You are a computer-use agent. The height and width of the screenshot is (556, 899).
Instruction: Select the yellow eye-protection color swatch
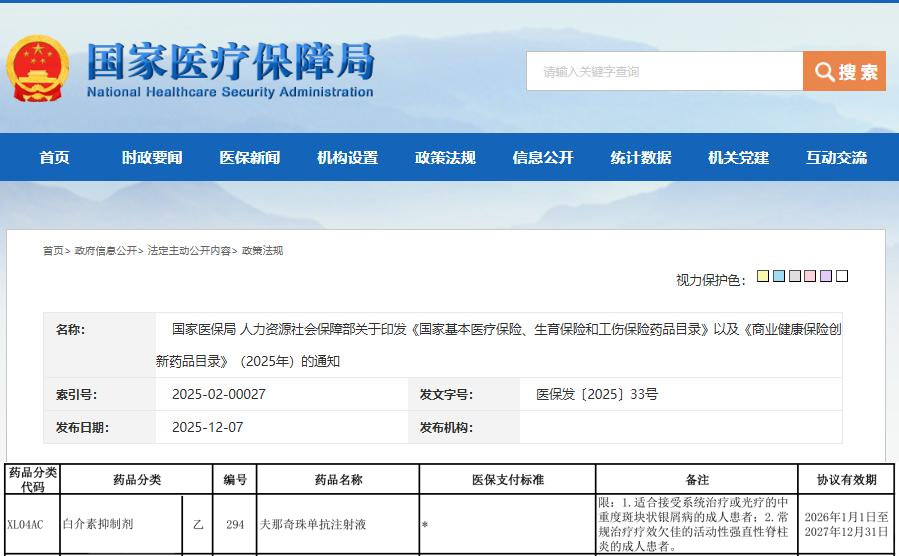pos(763,277)
